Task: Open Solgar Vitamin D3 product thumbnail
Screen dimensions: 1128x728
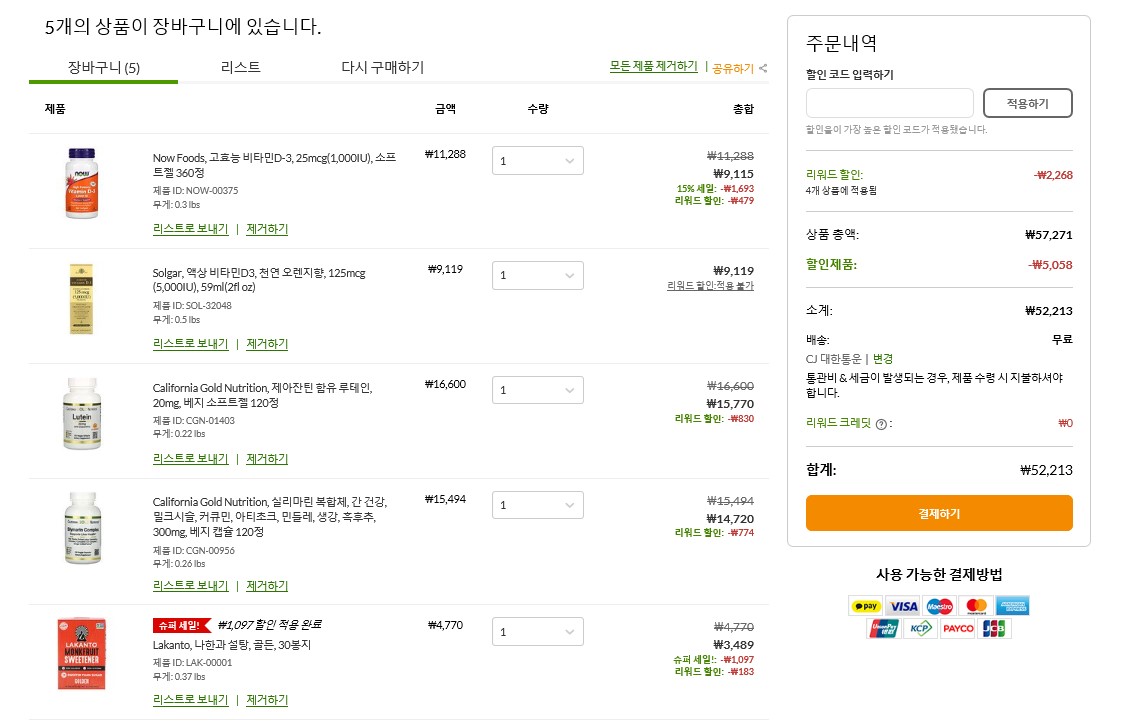Action: (81, 299)
